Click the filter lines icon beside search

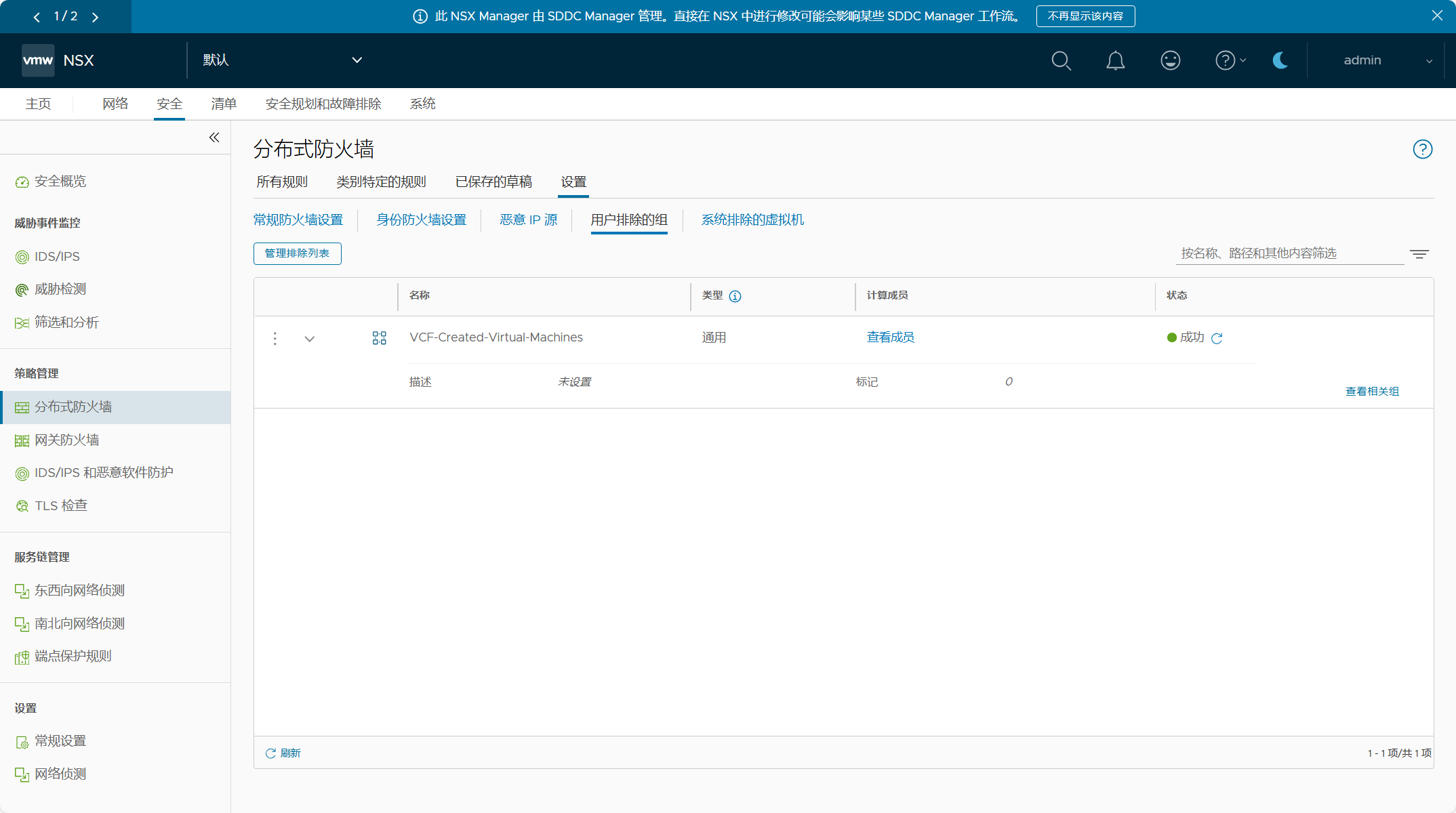click(1419, 254)
